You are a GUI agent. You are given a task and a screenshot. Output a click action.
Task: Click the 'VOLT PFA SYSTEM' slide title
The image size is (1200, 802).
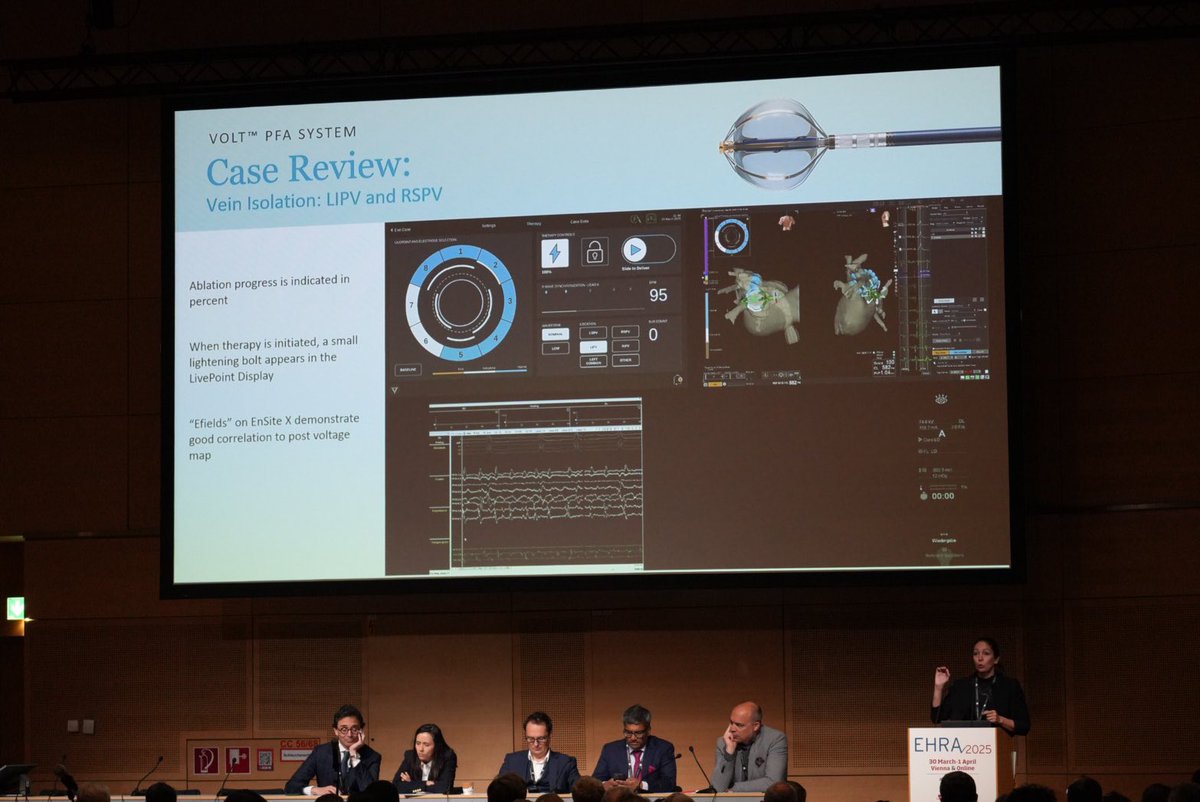point(282,133)
